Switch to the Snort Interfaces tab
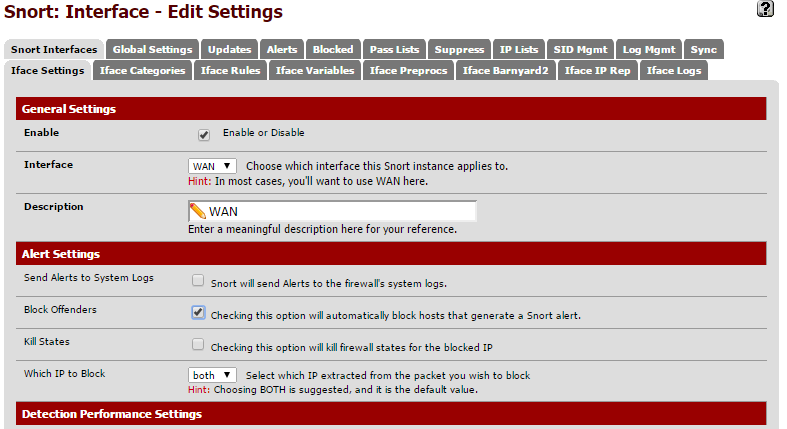The height and width of the screenshot is (429, 787). (54, 49)
